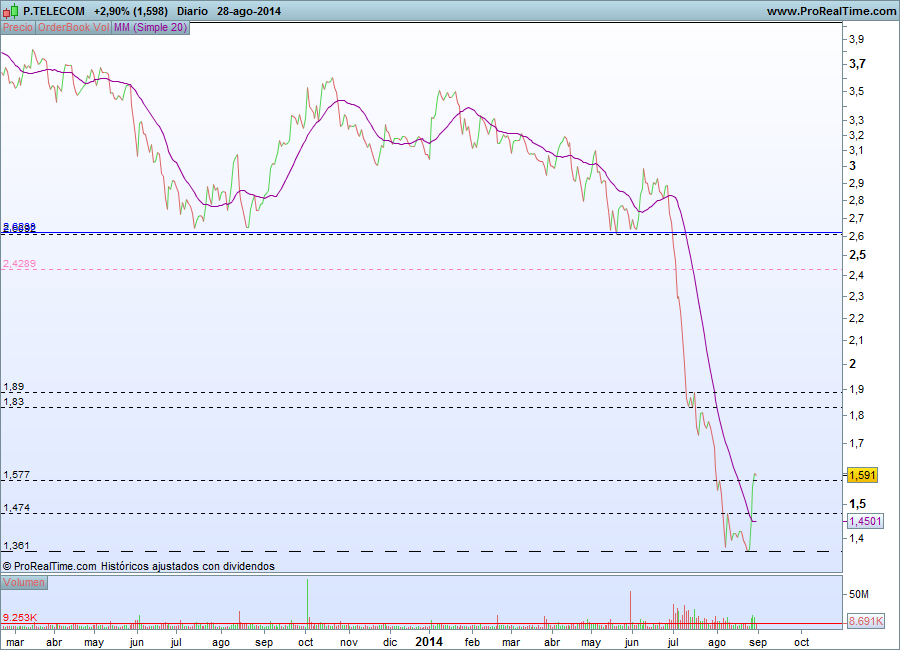The height and width of the screenshot is (650, 900).
Task: Click the nov month label on time axis
Action: click(x=349, y=642)
